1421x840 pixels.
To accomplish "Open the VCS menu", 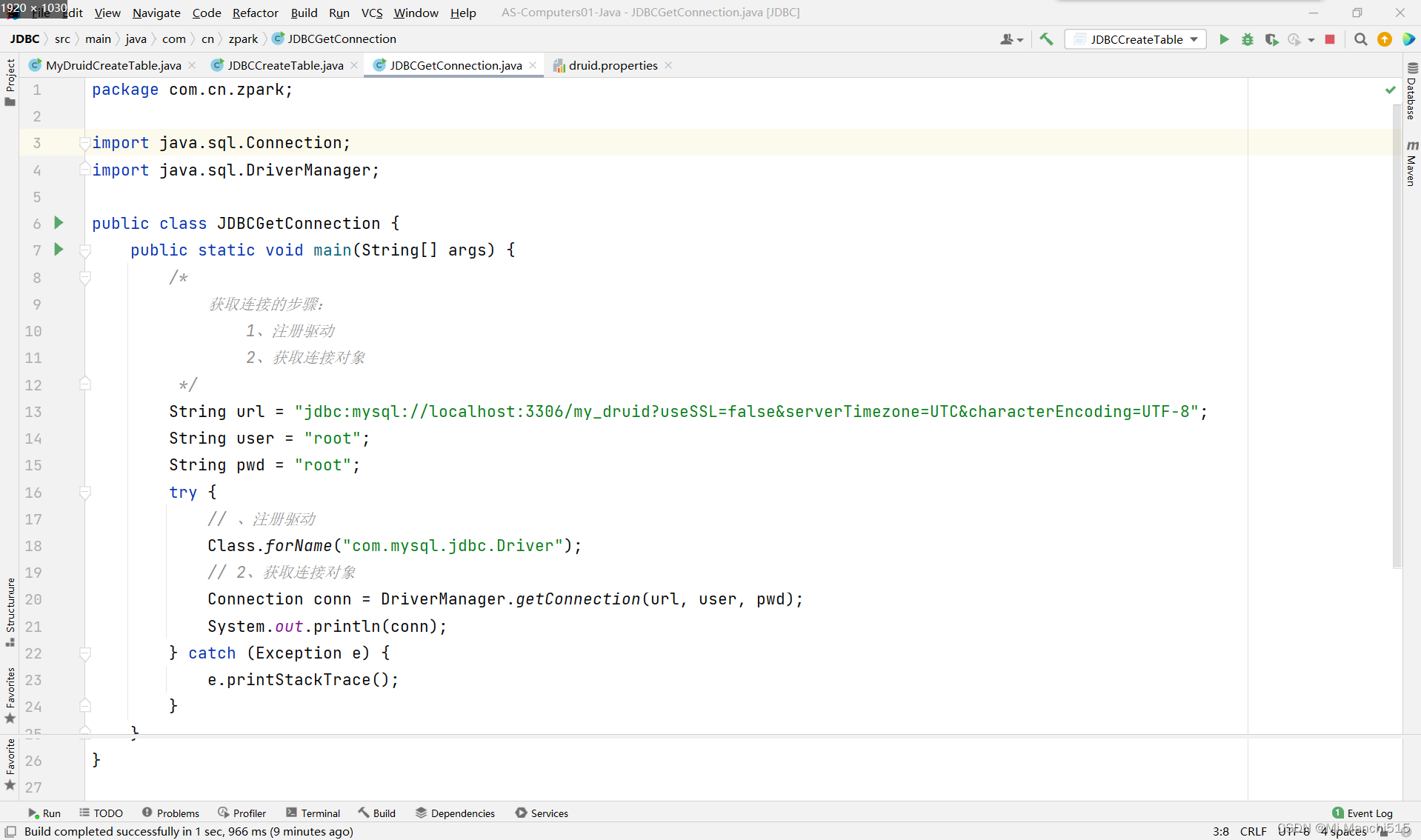I will (372, 13).
